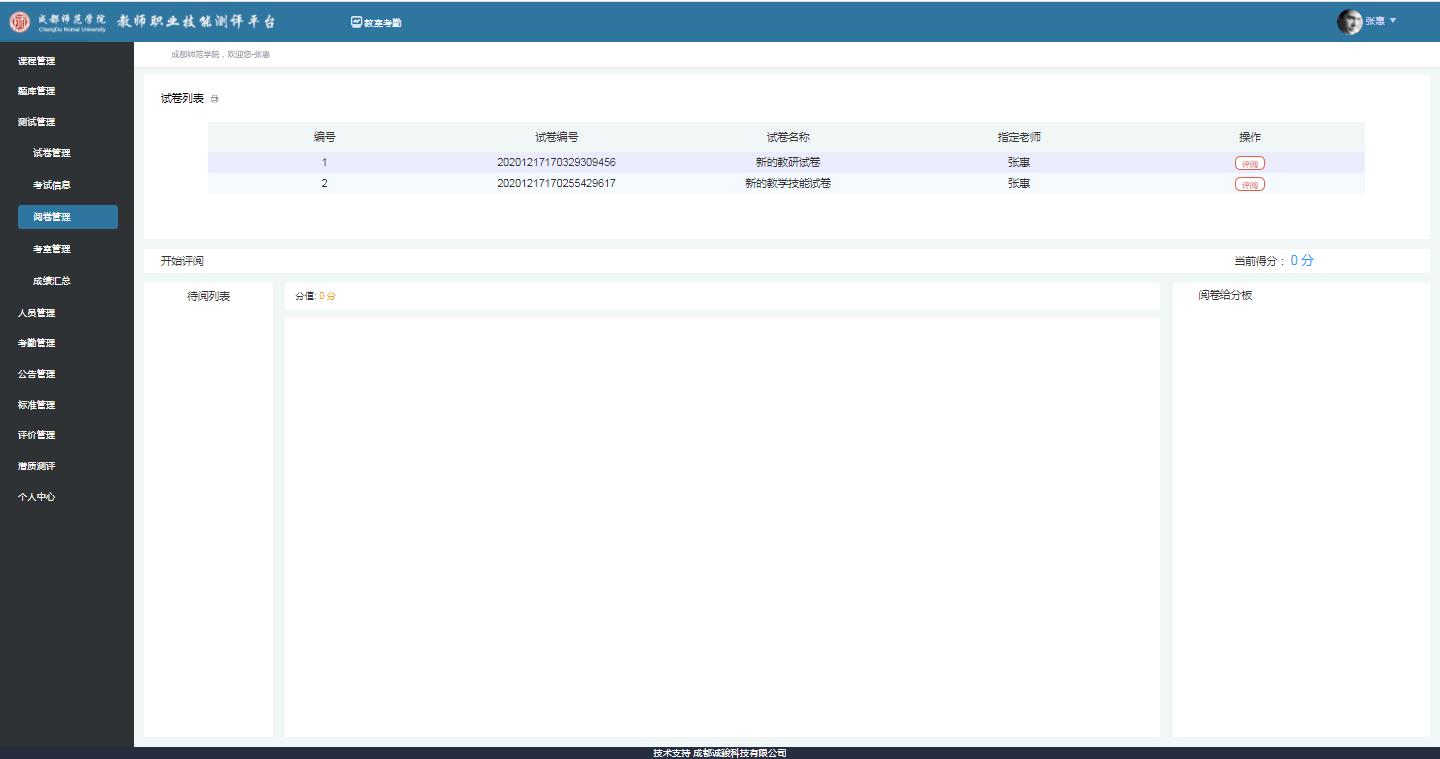The height and width of the screenshot is (759, 1440).
Task: Click the 新的教研试卷 paper name
Action: 788,162
